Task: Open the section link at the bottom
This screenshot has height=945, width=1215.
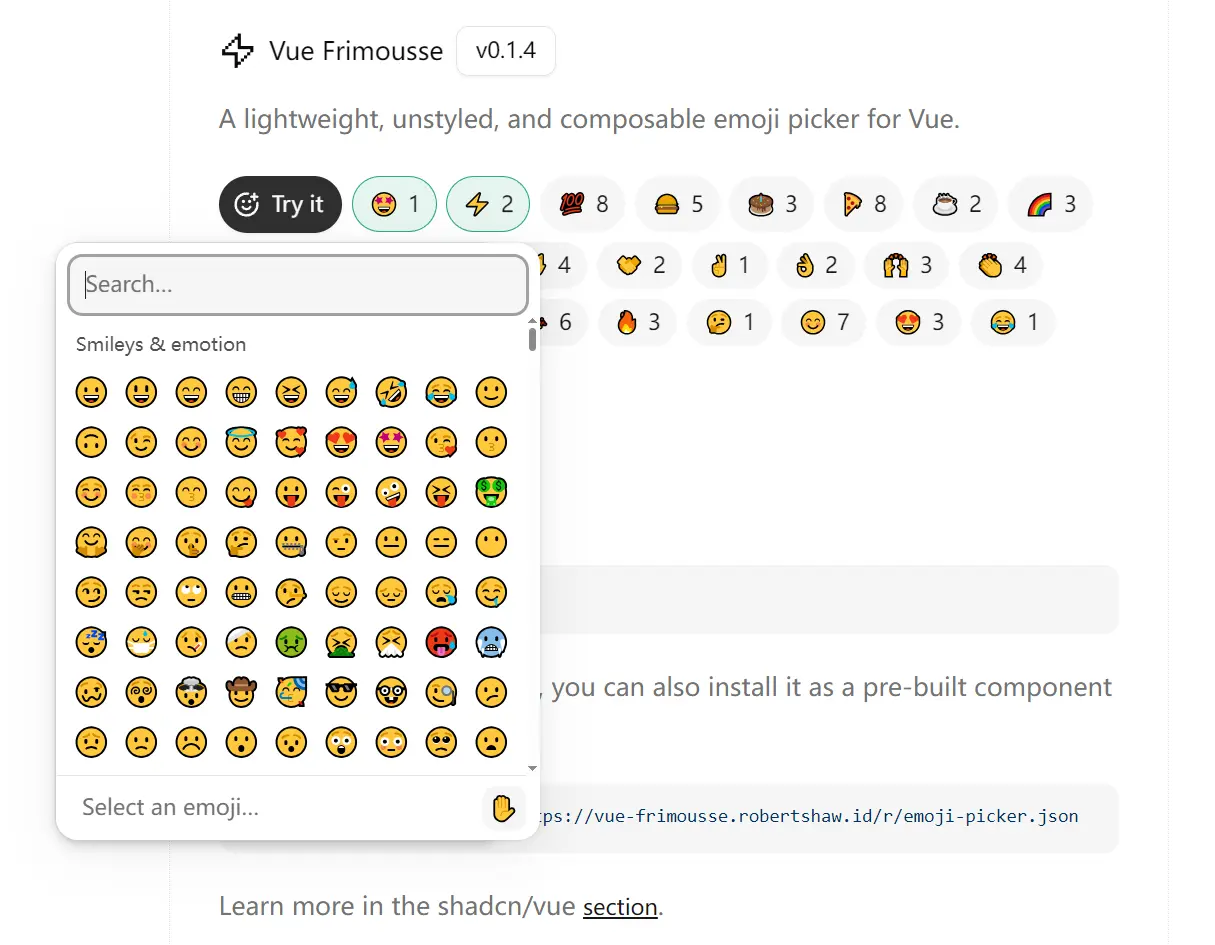Action: click(620, 907)
